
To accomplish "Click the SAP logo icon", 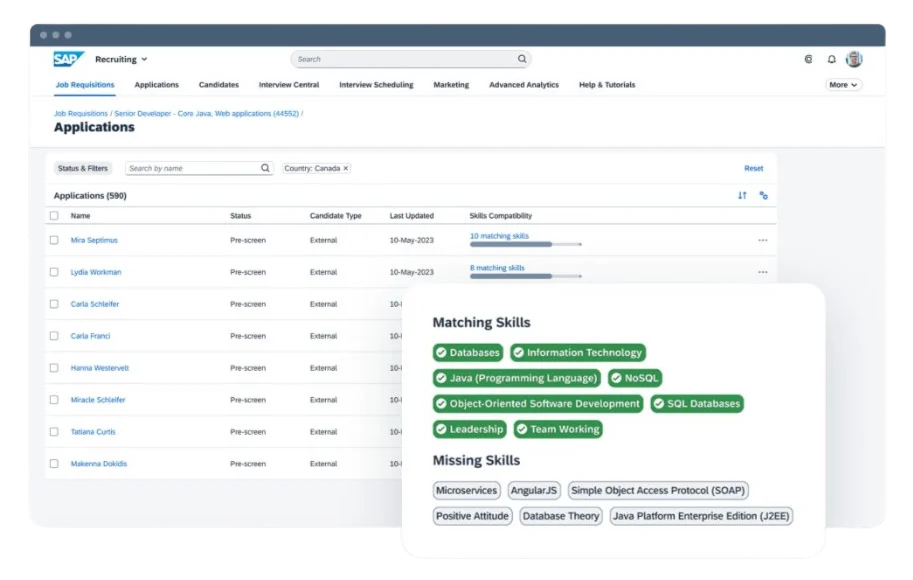I will coord(68,59).
